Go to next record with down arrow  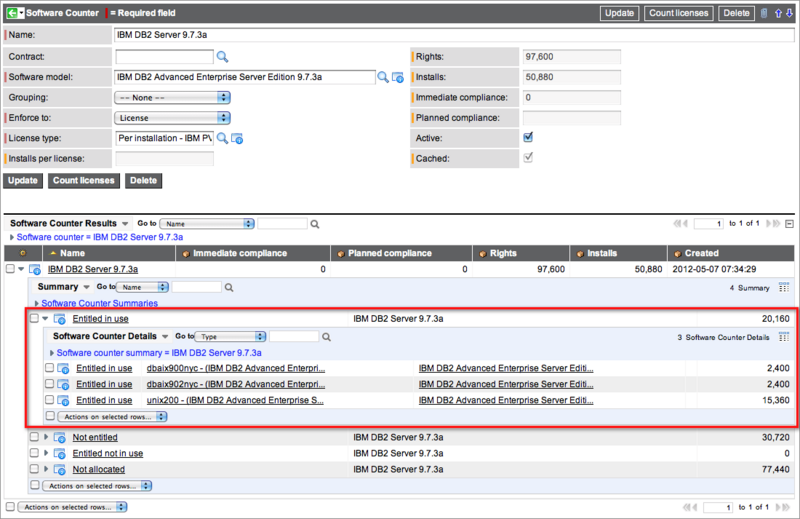(789, 13)
